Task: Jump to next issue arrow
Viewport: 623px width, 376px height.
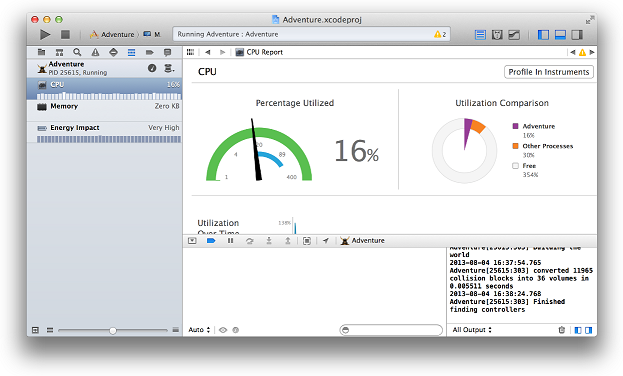Action: (x=592, y=52)
